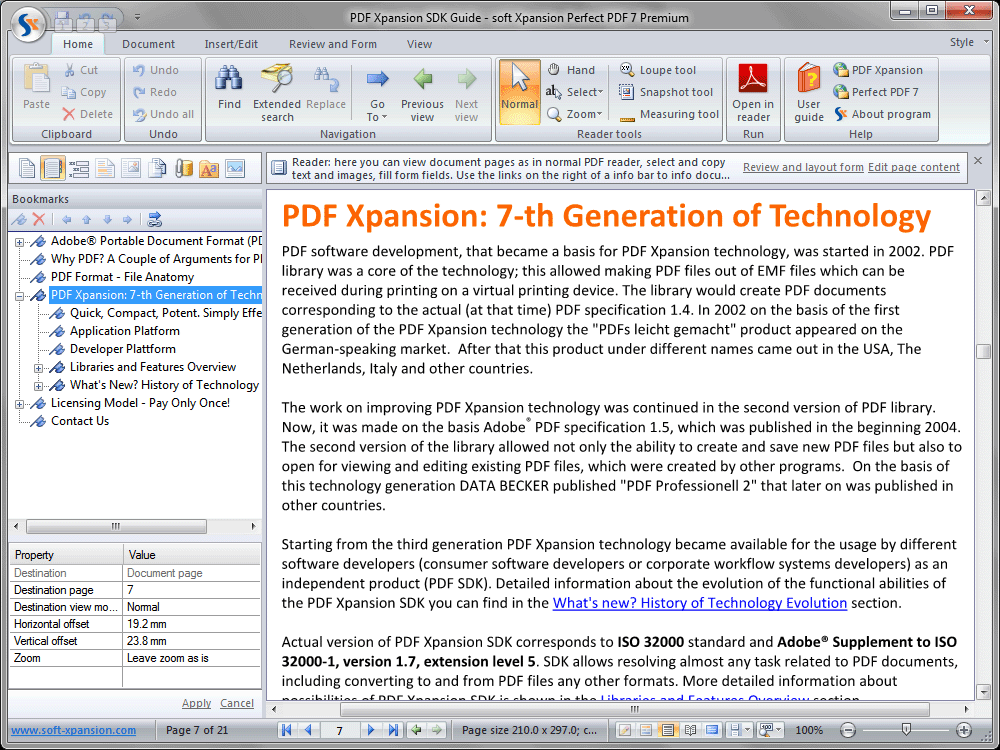Screen dimensions: 1000x750
Task: Open the Select tool dropdown
Action: coord(575,92)
